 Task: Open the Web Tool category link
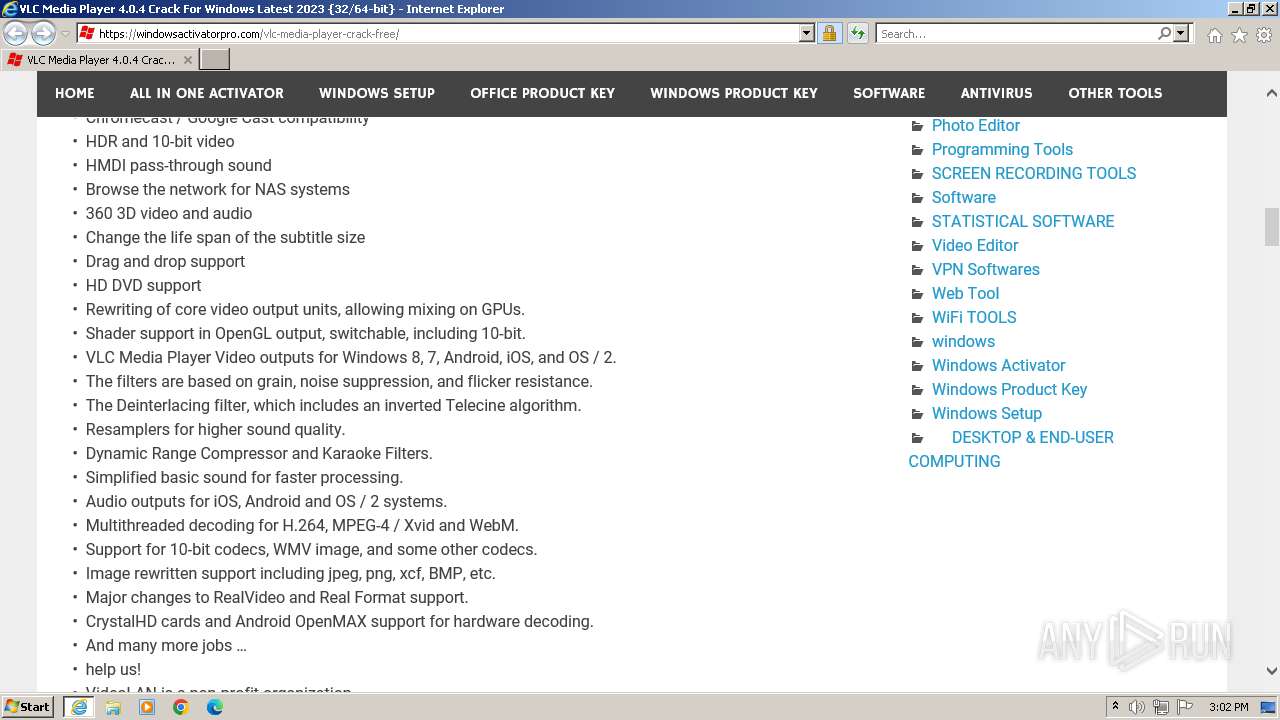pyautogui.click(x=965, y=293)
